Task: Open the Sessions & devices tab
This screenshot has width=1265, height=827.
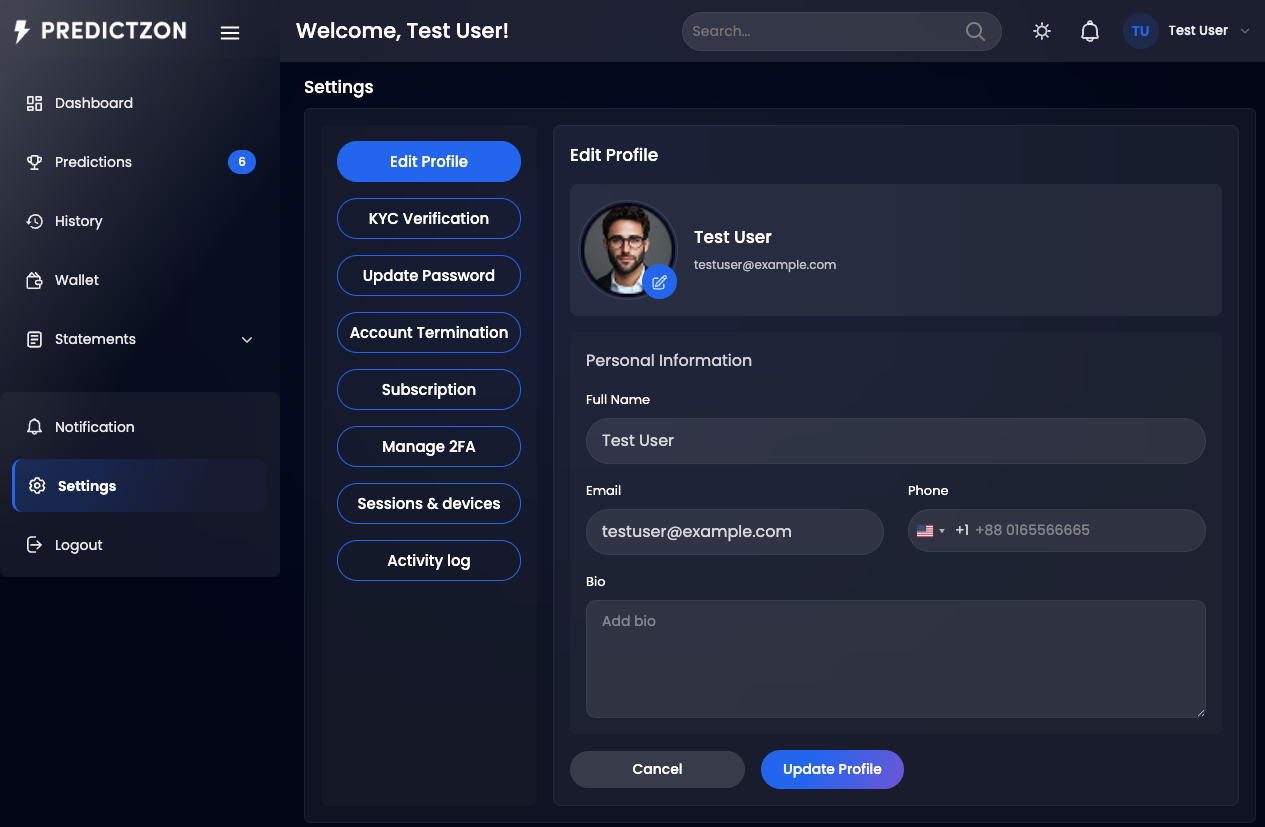Action: [x=429, y=504]
